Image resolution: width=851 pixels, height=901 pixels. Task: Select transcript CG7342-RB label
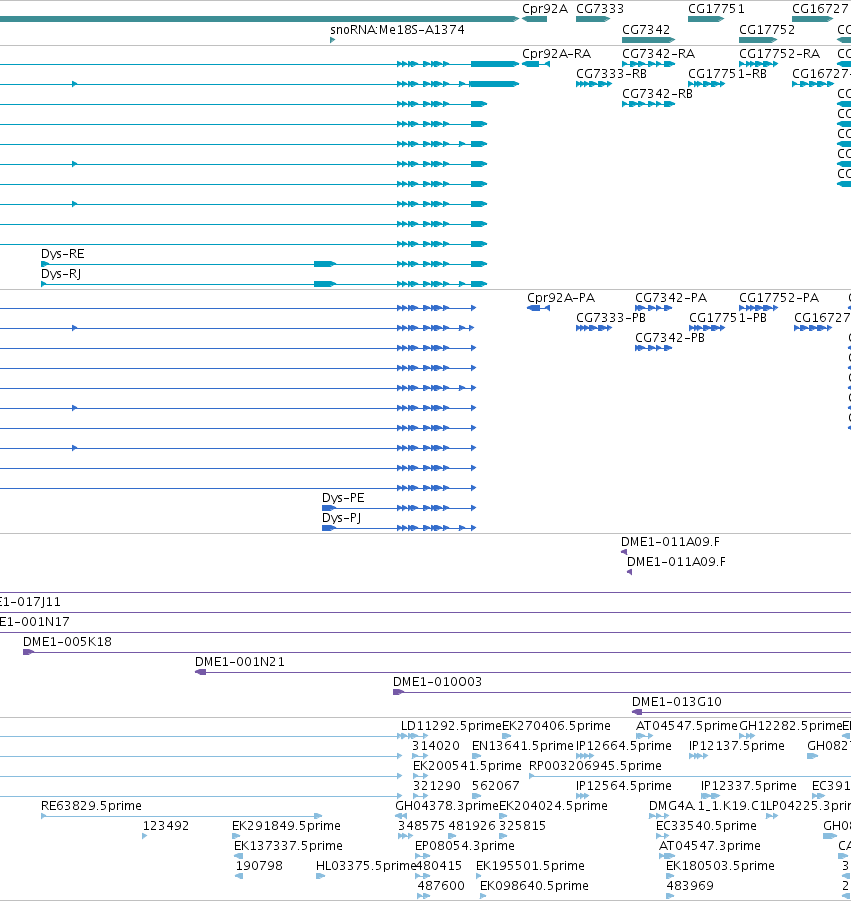click(657, 94)
